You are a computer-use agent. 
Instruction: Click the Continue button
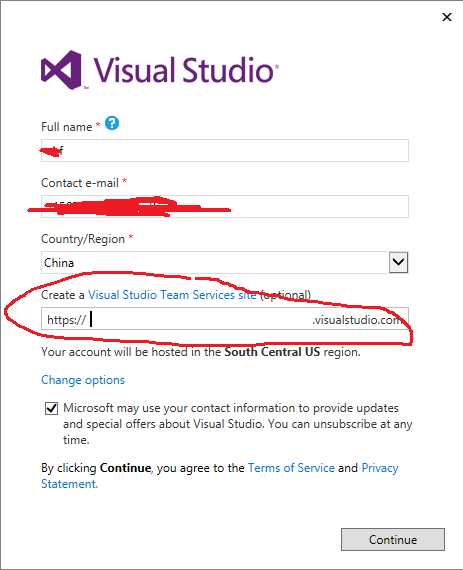click(393, 539)
